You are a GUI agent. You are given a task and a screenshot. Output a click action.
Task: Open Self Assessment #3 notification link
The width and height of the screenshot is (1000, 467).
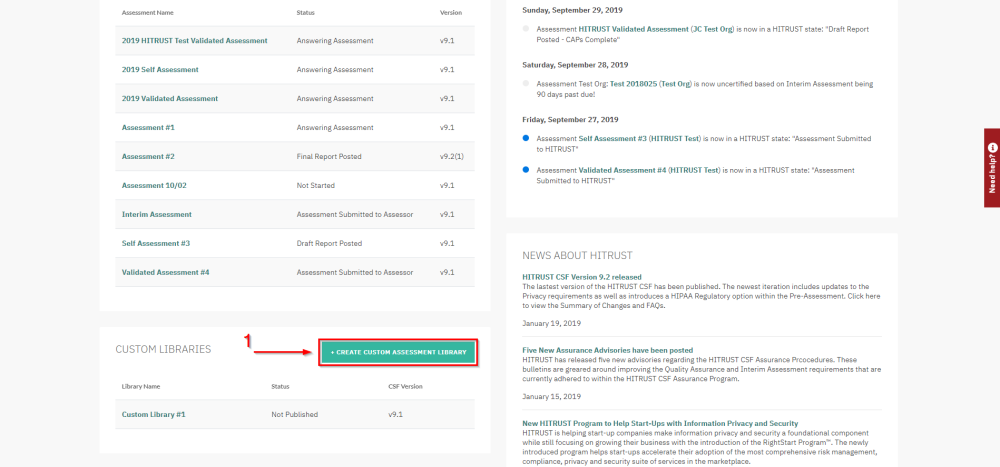[x=612, y=138]
